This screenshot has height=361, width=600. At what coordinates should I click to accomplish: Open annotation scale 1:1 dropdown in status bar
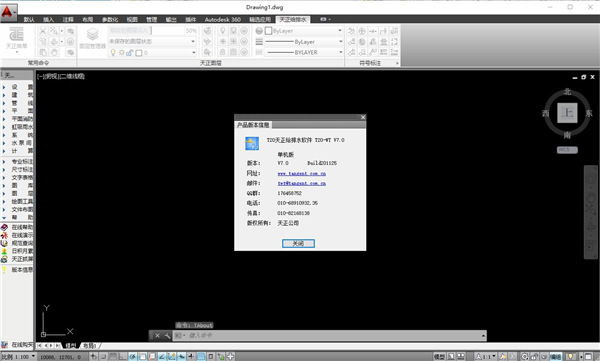click(486, 356)
